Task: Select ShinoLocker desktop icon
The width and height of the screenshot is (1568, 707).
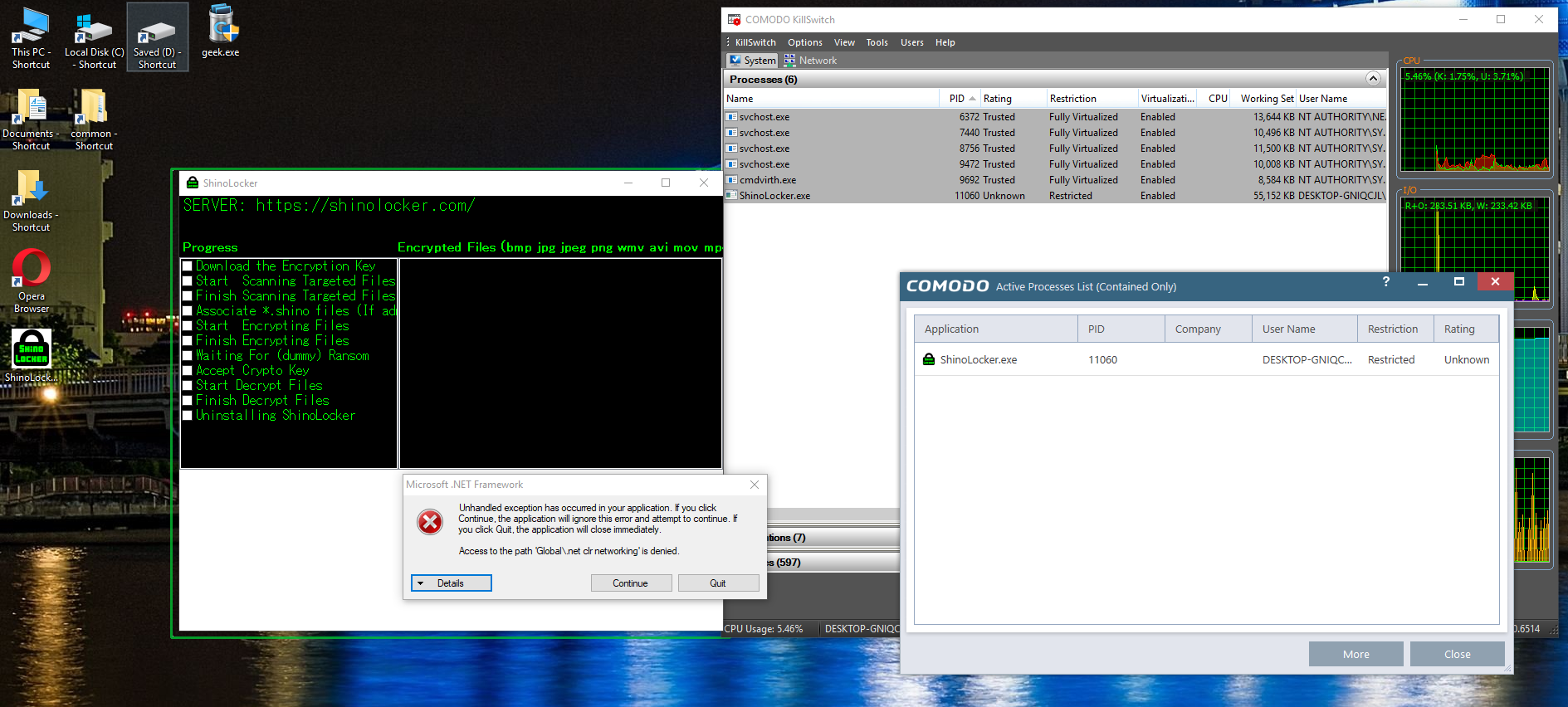Action: pos(32,356)
